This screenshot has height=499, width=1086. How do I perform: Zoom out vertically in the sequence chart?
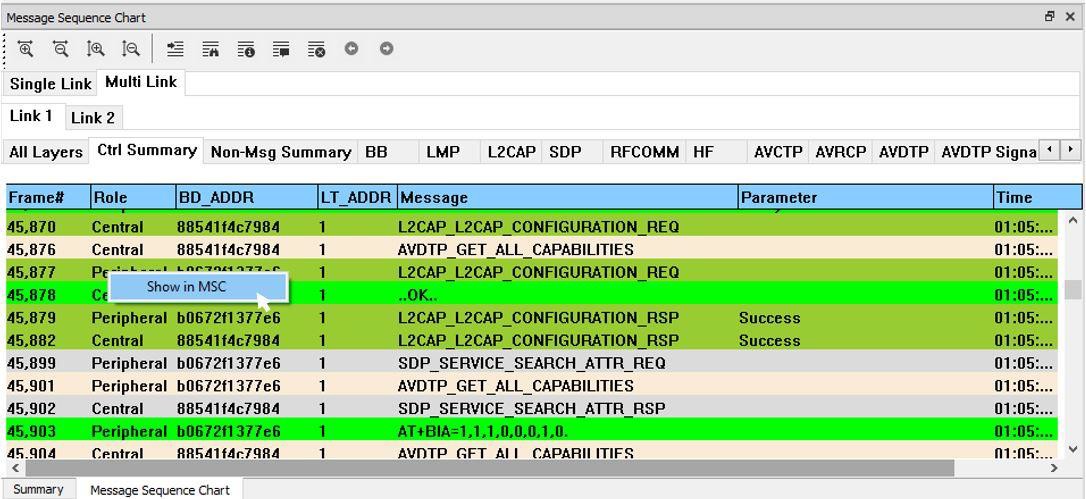(130, 49)
